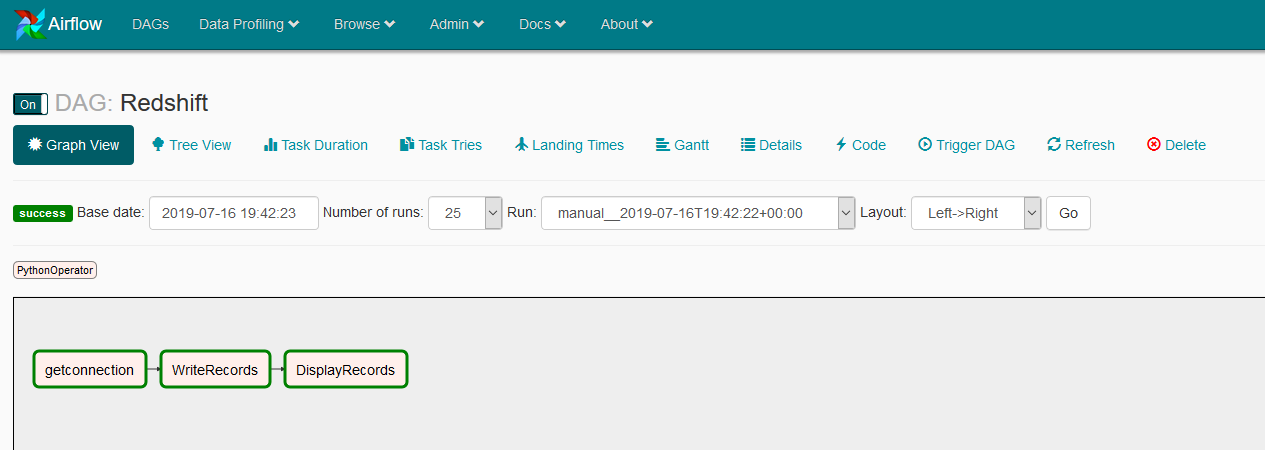The image size is (1265, 450).
Task: Click the Airflow pinwheel logo
Action: tap(30, 25)
